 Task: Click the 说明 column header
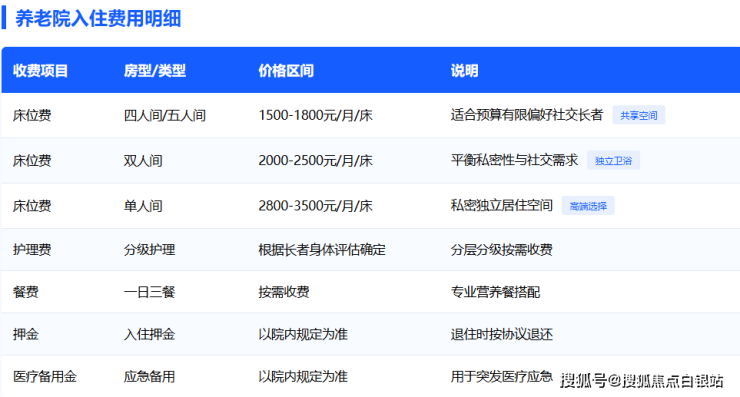[x=464, y=71]
